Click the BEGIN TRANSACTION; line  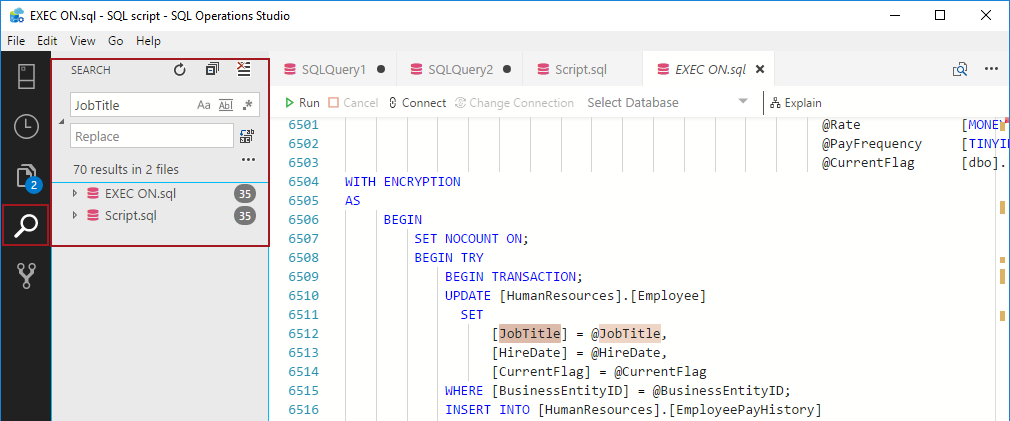tap(513, 277)
